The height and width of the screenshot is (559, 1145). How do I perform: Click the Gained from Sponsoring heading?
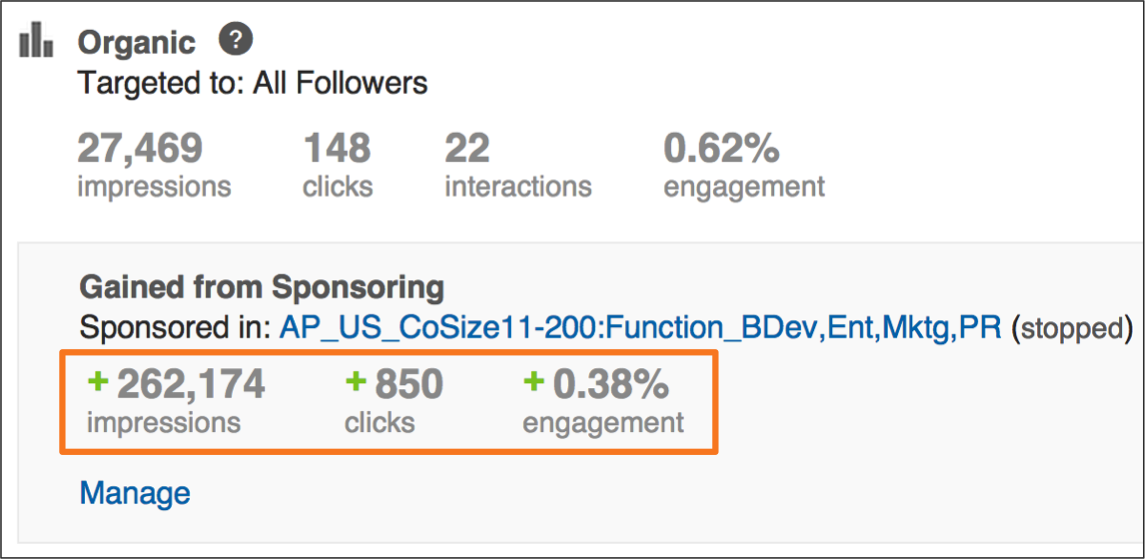coord(261,288)
